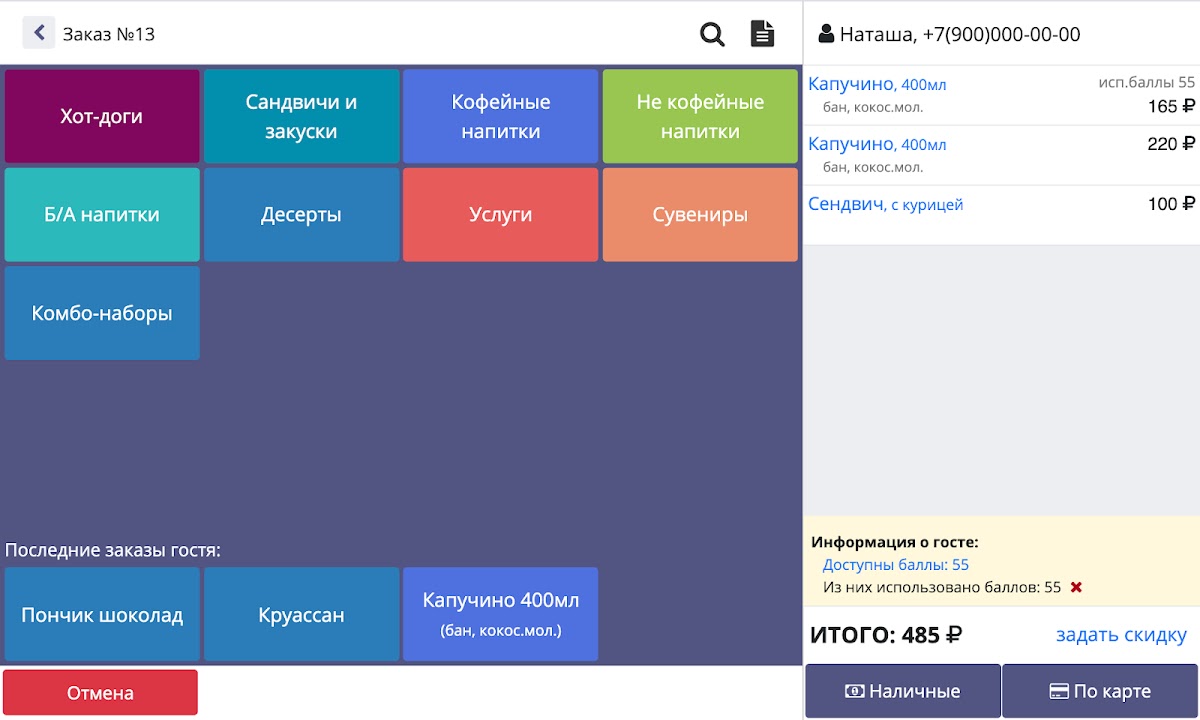Viewport: 1200px width, 720px height.
Task: Open the Хот-доги category
Action: coord(102,116)
